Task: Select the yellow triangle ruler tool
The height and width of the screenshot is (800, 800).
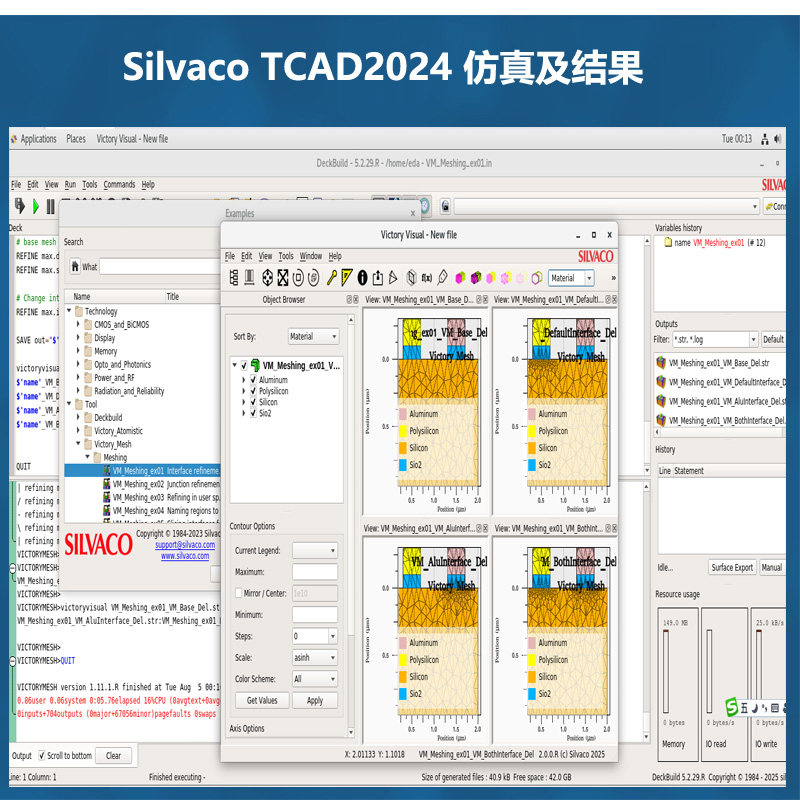Action: (346, 278)
